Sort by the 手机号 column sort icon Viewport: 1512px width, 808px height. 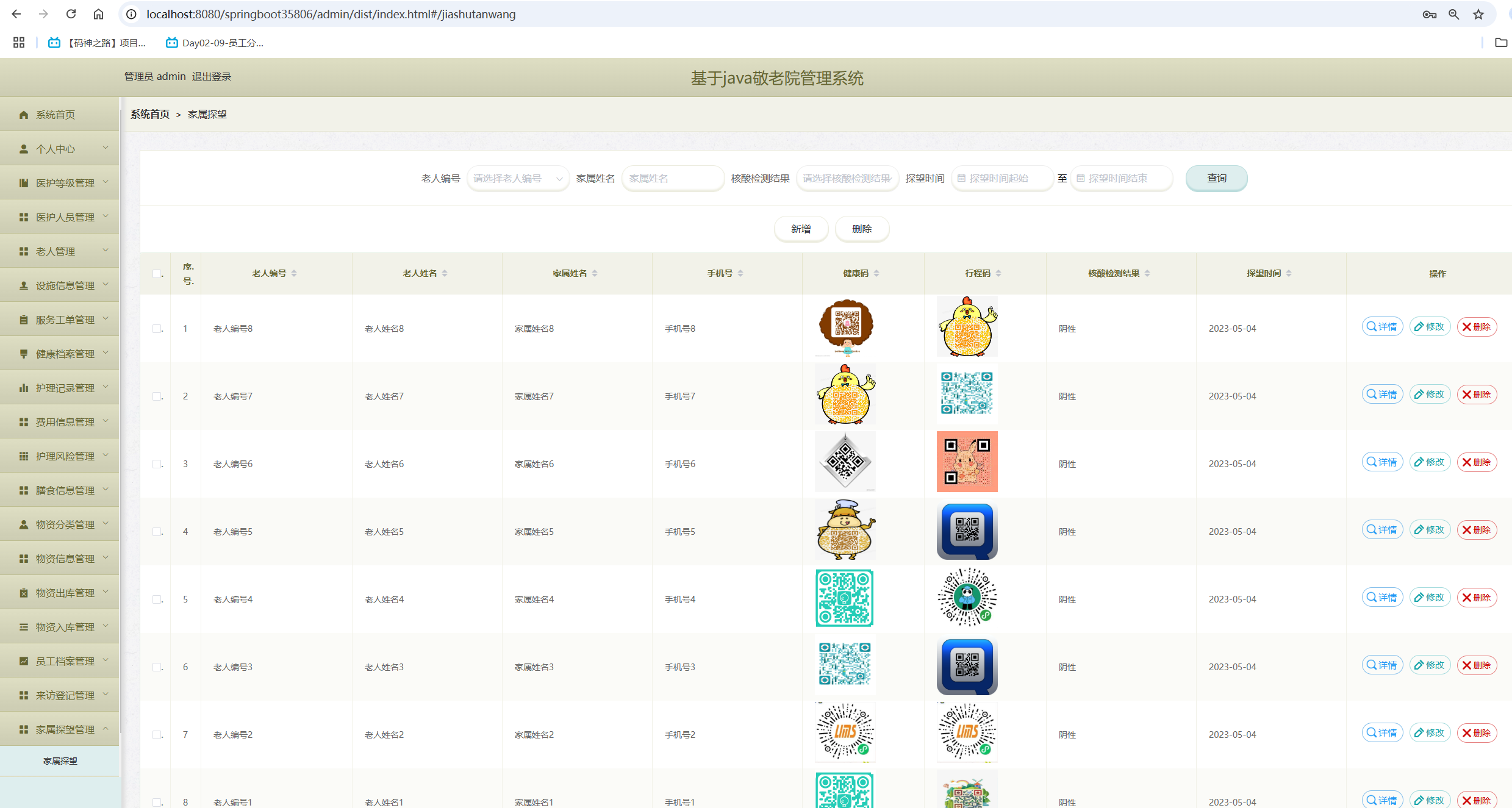tap(740, 274)
